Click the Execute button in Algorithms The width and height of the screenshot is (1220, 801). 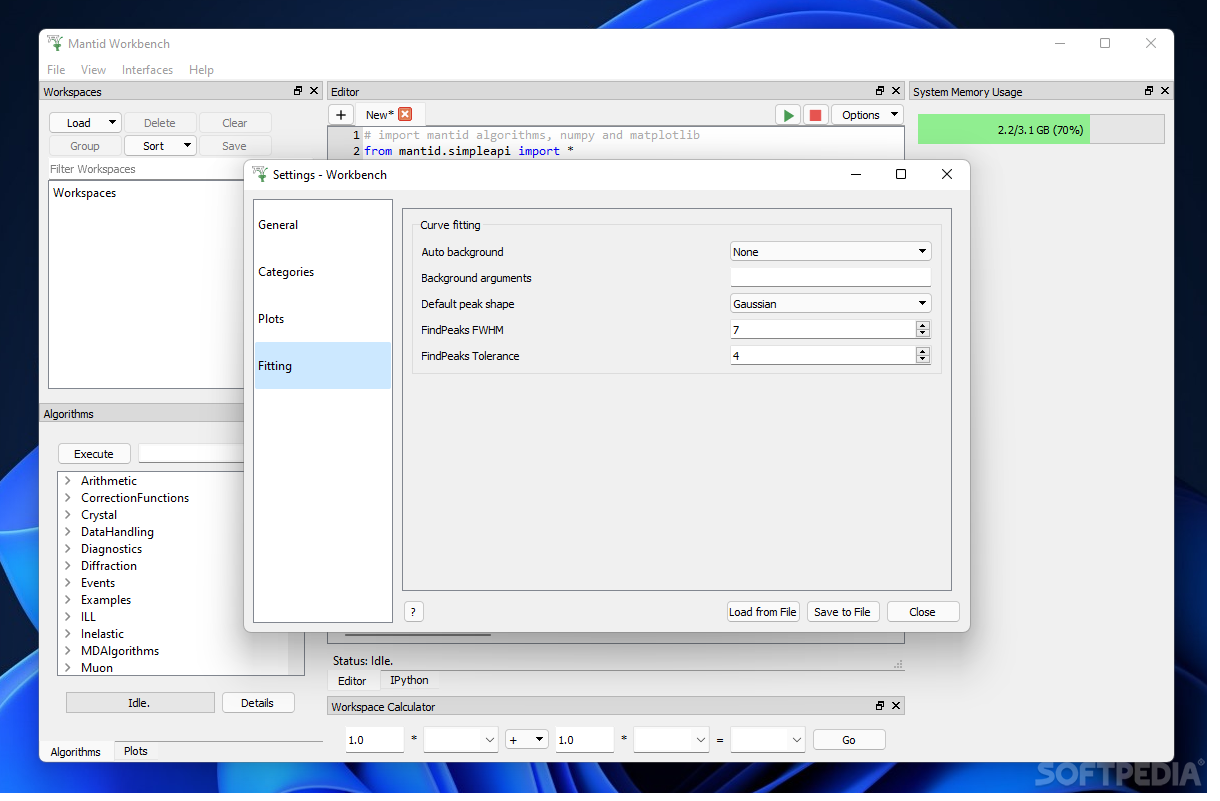(x=94, y=454)
